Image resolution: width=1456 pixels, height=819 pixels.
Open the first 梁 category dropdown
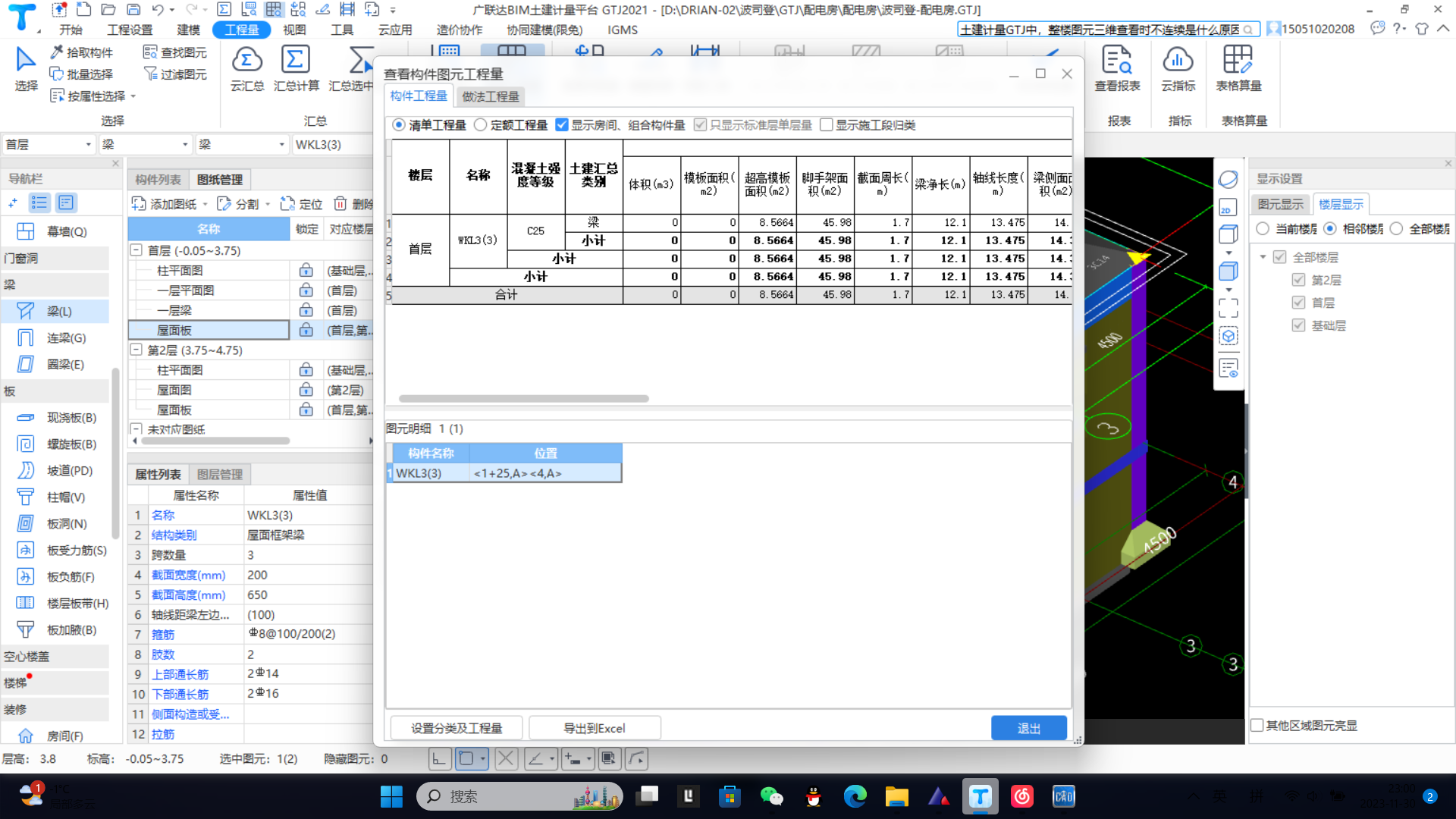coord(185,145)
